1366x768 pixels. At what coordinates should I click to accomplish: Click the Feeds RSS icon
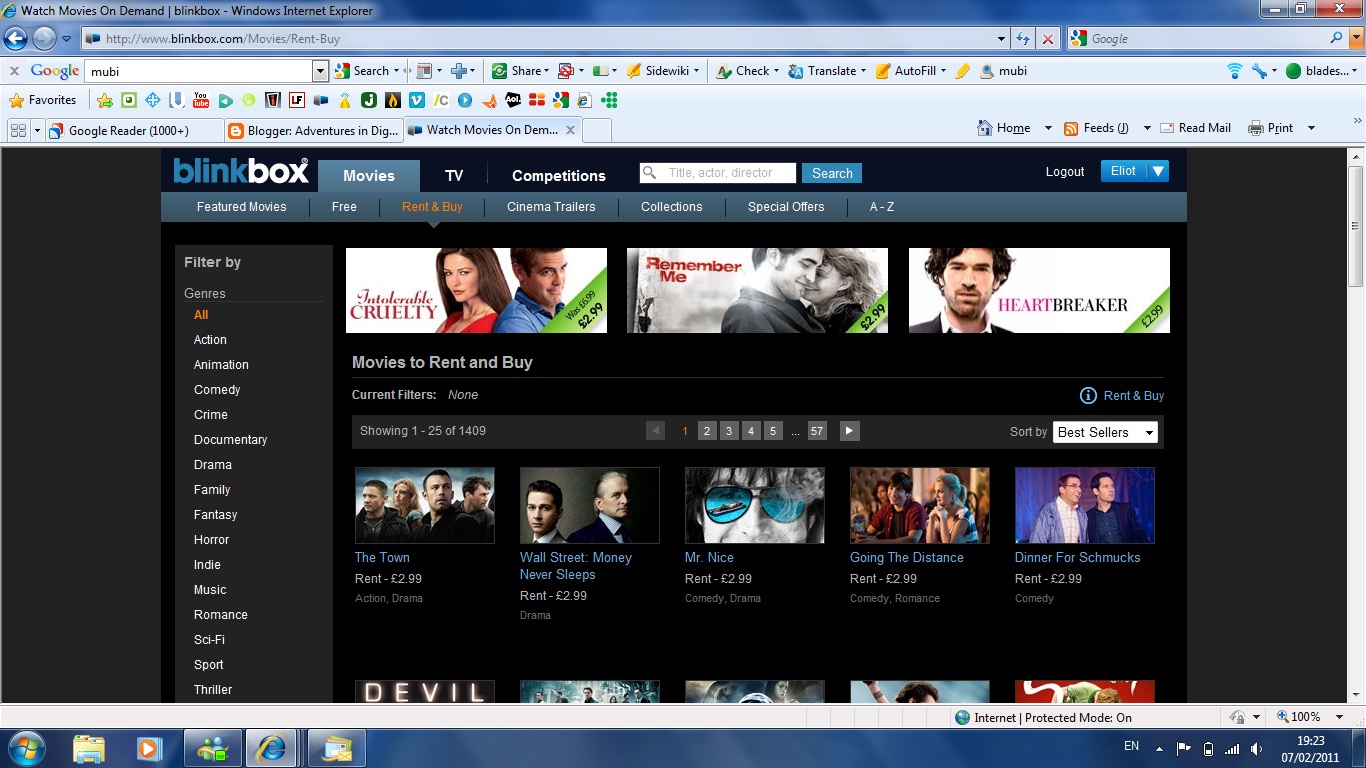(x=1071, y=128)
